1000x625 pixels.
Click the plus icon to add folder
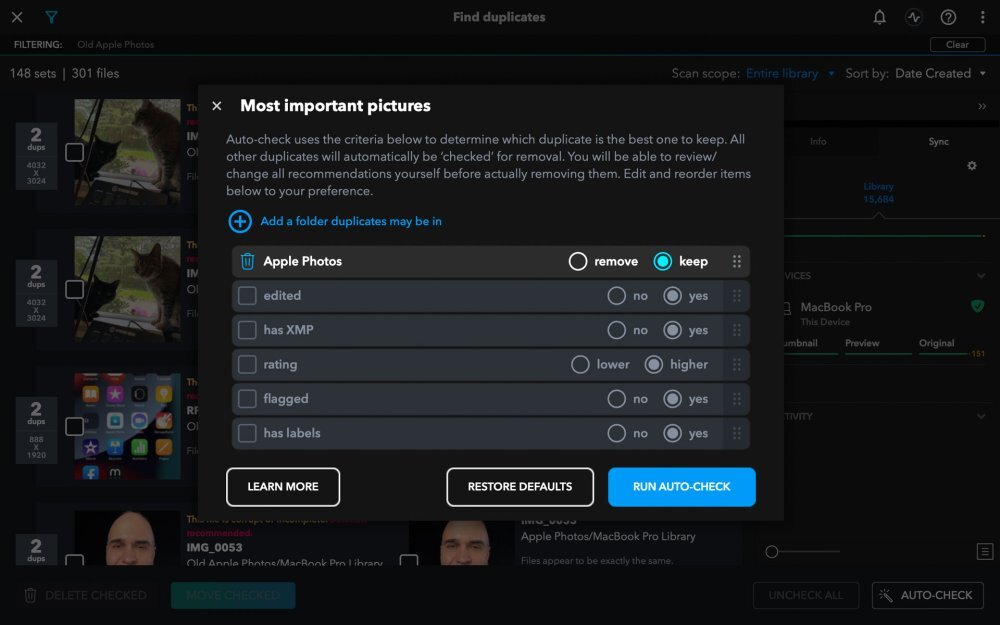pyautogui.click(x=240, y=221)
